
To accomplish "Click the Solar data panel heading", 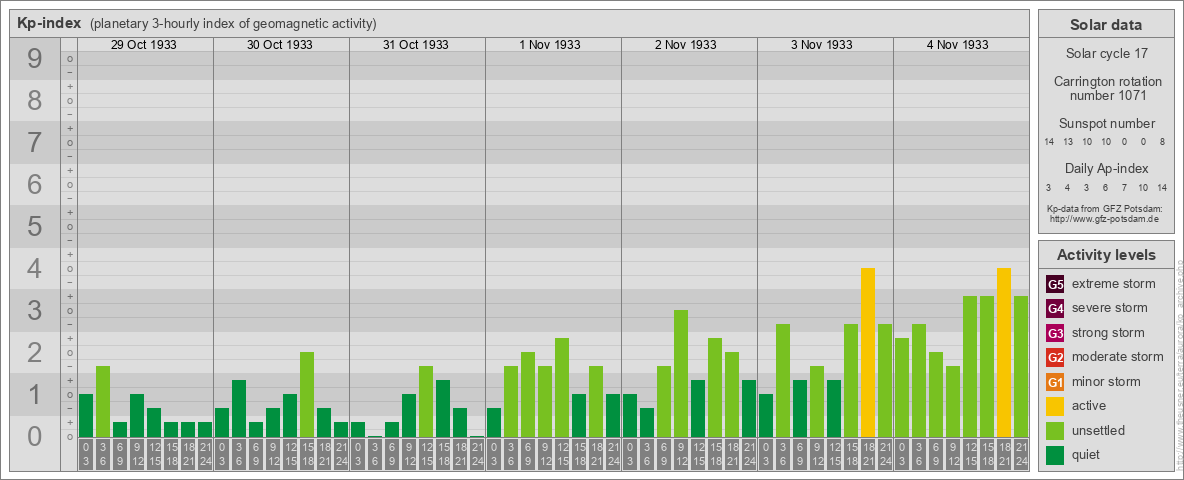I will [x=1105, y=25].
